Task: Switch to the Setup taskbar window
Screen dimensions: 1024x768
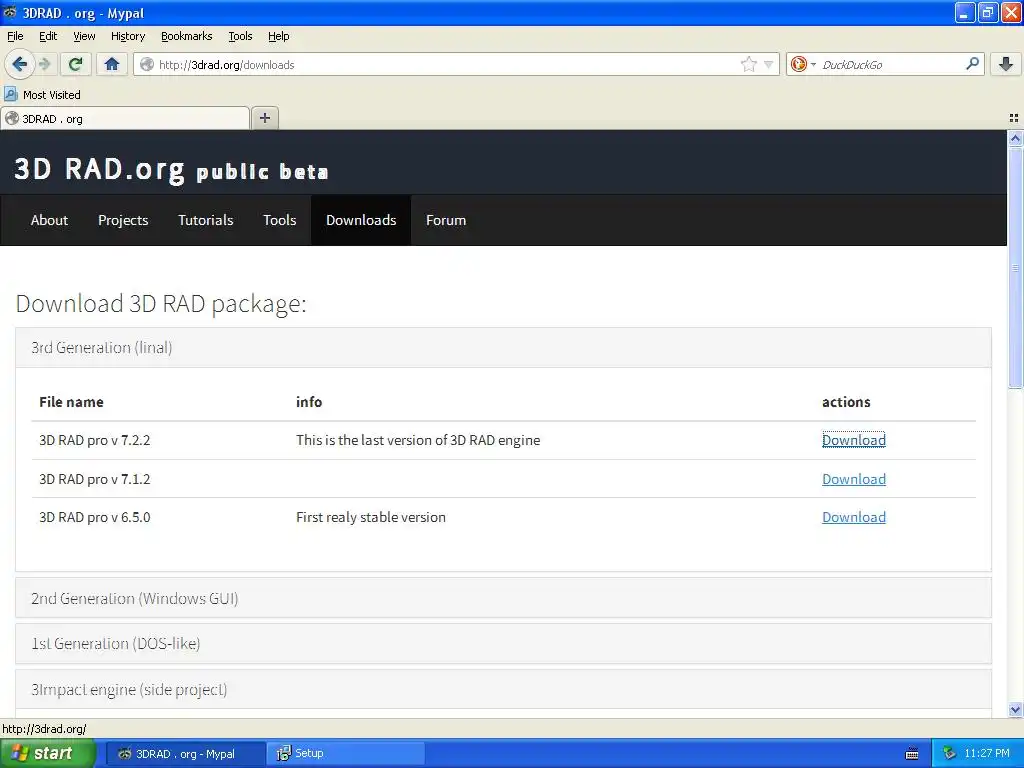Action: 345,753
